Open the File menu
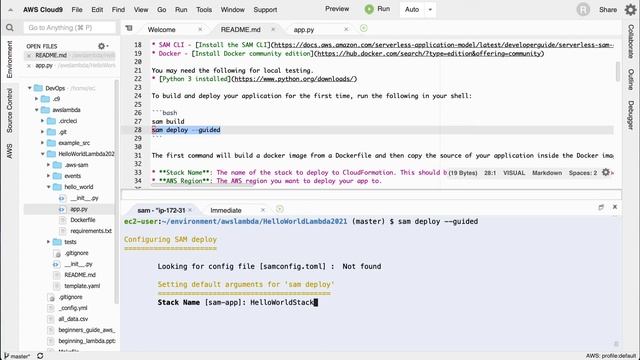The height and width of the screenshot is (360, 640). point(77,9)
